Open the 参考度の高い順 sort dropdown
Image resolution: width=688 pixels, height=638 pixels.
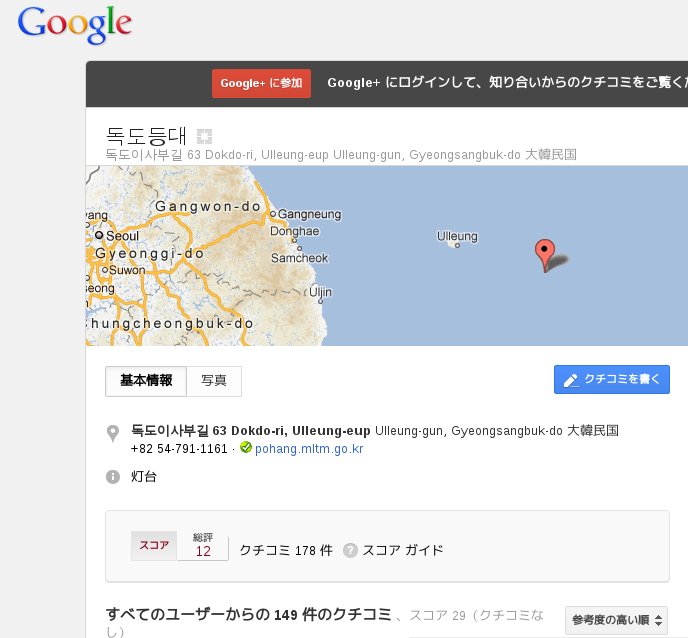pyautogui.click(x=616, y=620)
